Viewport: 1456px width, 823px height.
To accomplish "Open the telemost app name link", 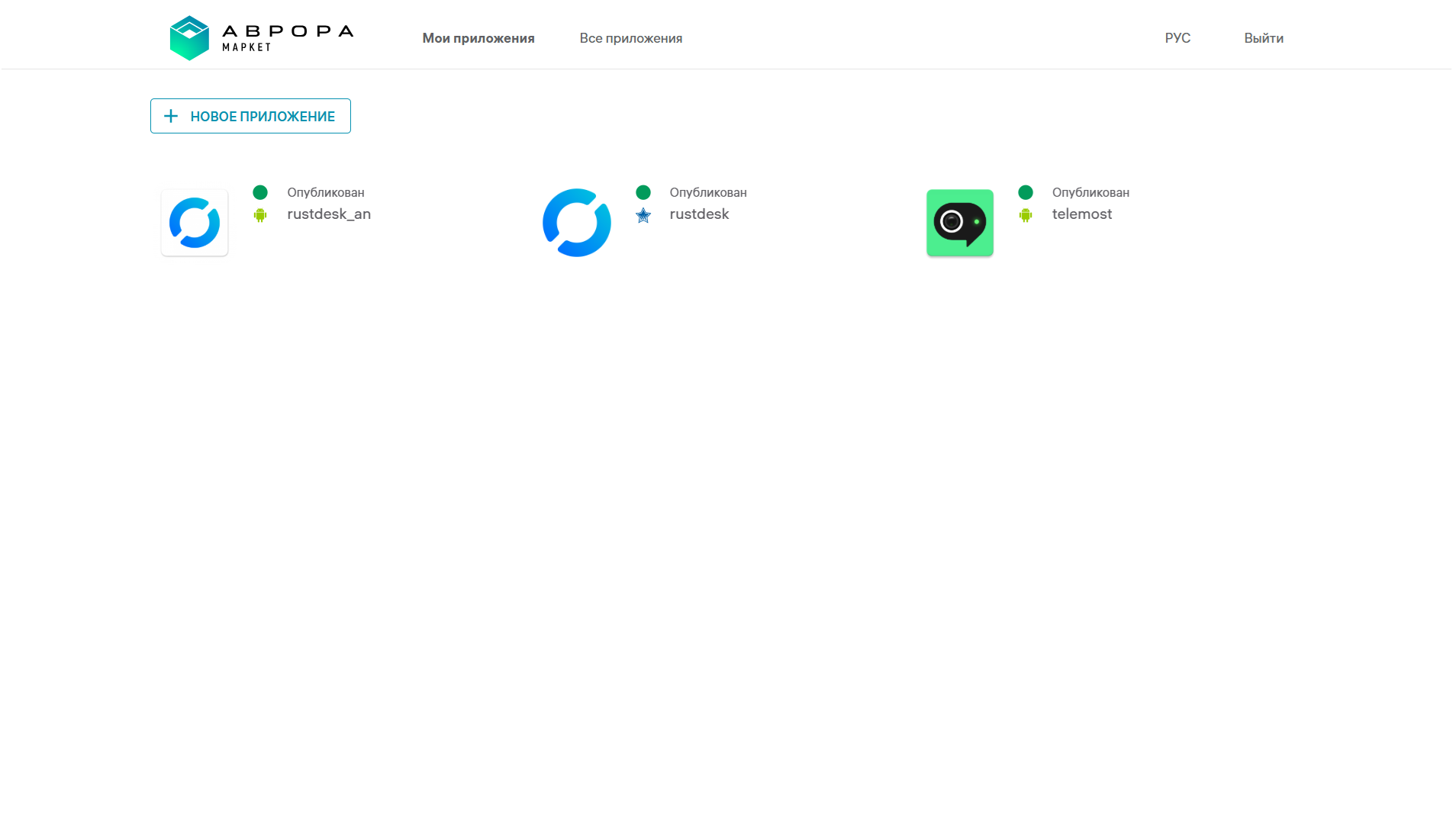I will (x=1081, y=214).
